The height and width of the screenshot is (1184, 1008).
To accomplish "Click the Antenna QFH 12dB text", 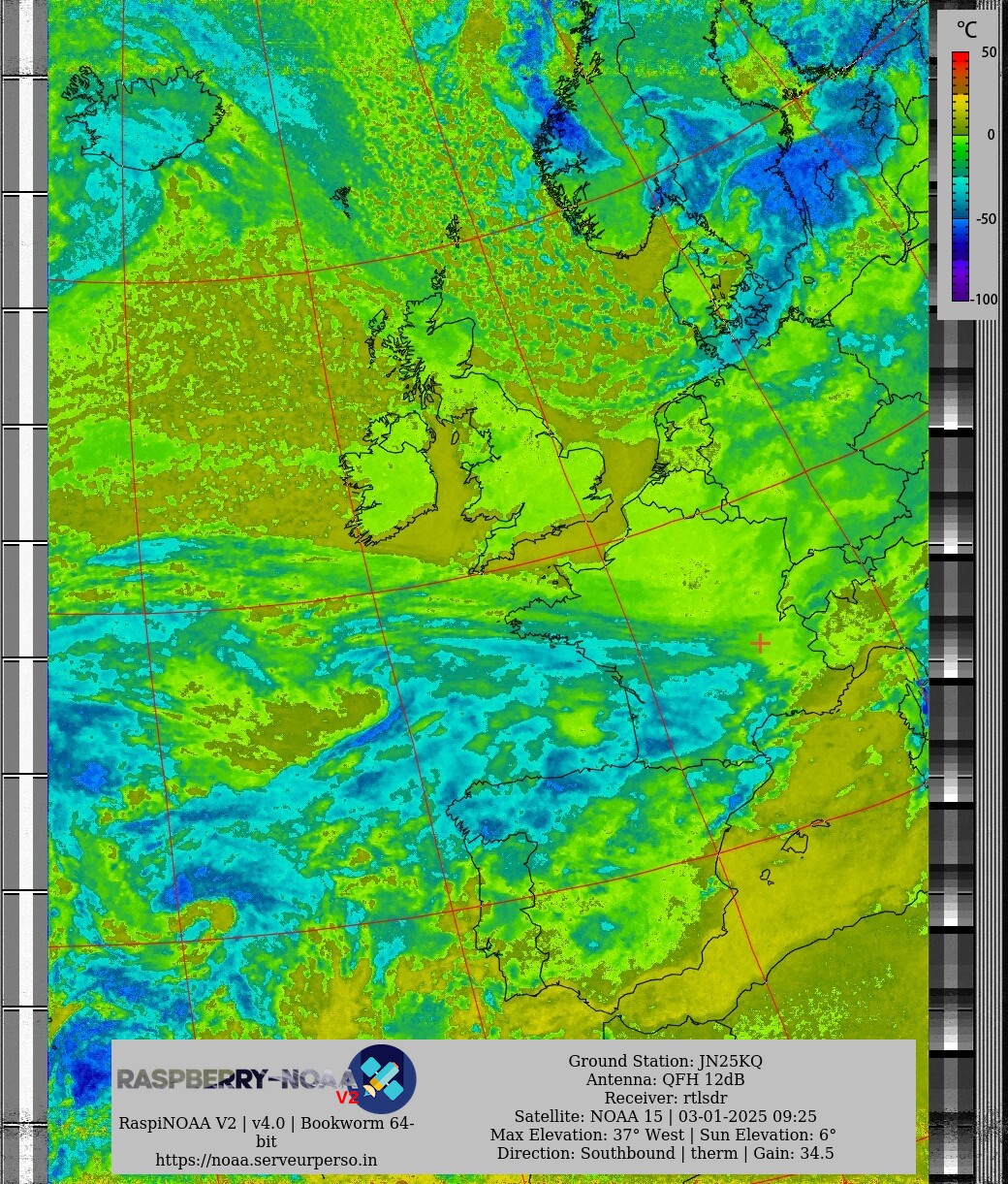I will click(665, 1079).
